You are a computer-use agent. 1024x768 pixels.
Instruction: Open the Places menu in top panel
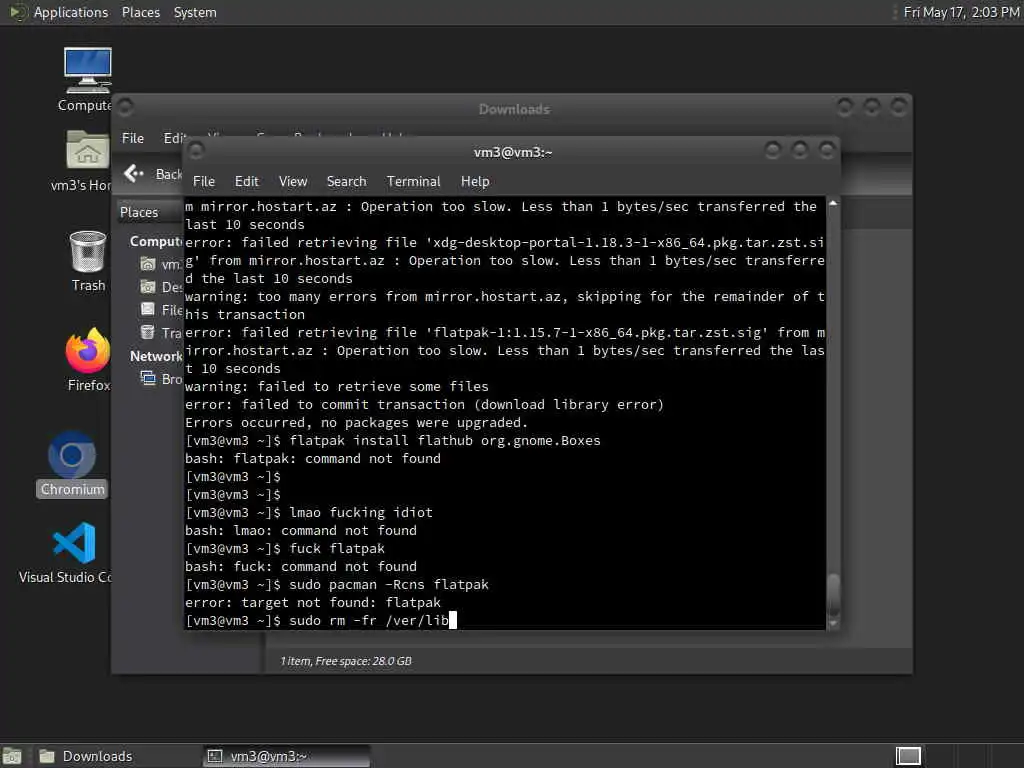(x=140, y=12)
